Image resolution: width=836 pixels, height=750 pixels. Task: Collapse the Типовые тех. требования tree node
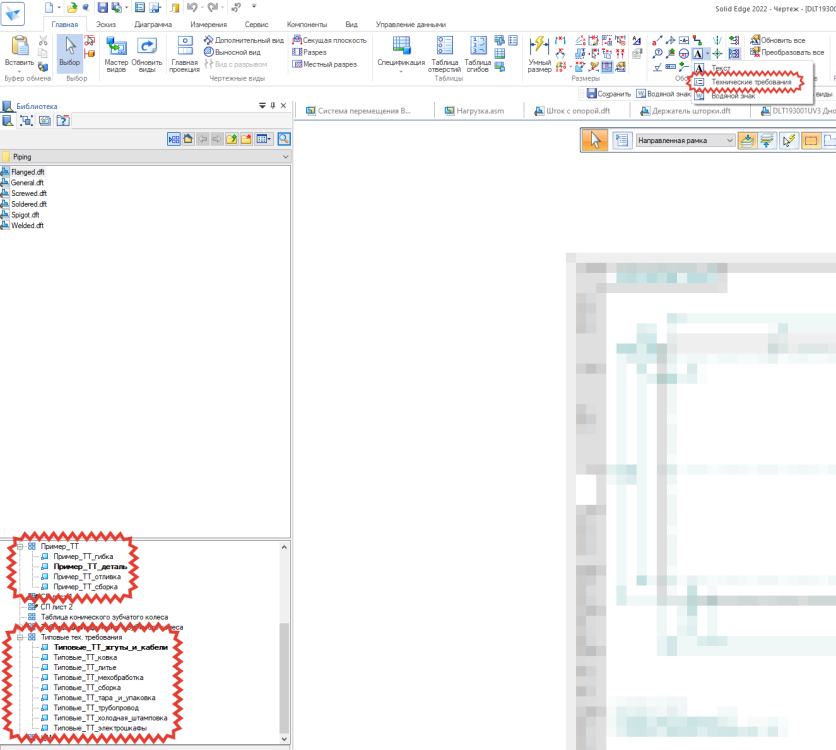20,637
